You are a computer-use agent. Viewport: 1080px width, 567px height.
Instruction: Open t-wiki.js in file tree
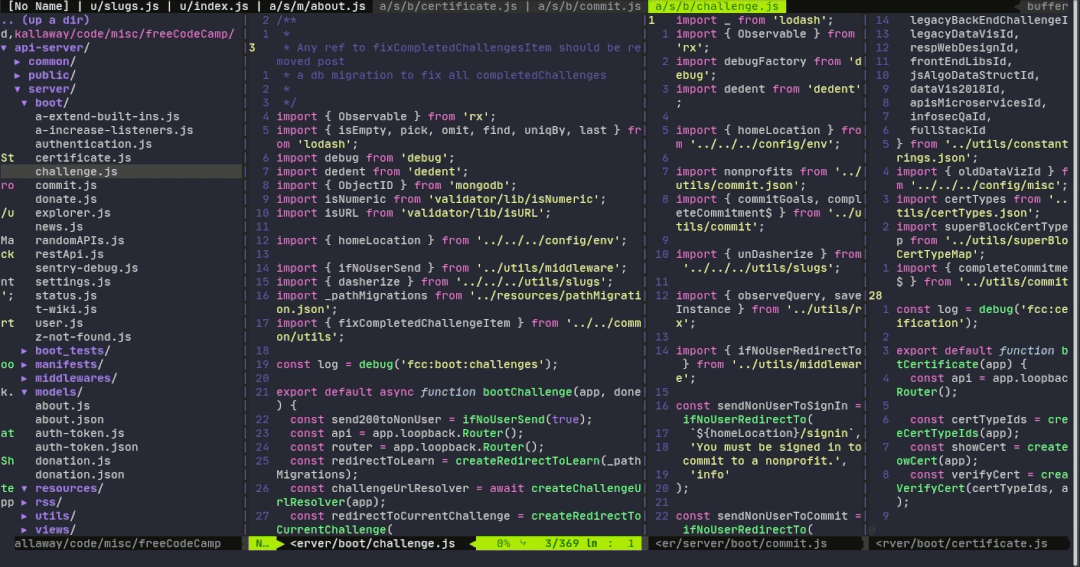tap(66, 309)
